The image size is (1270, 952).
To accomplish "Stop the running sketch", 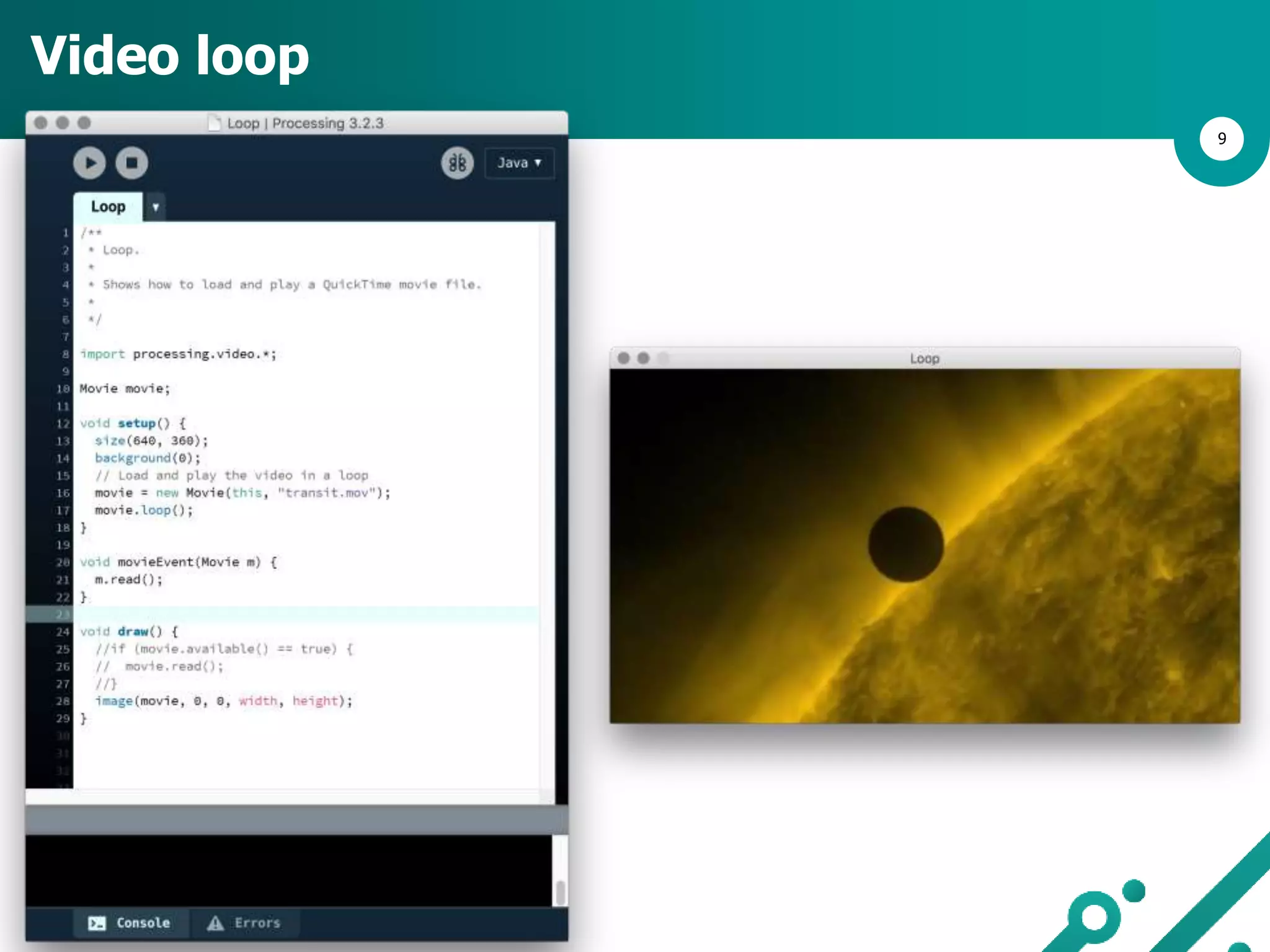I will 131,163.
